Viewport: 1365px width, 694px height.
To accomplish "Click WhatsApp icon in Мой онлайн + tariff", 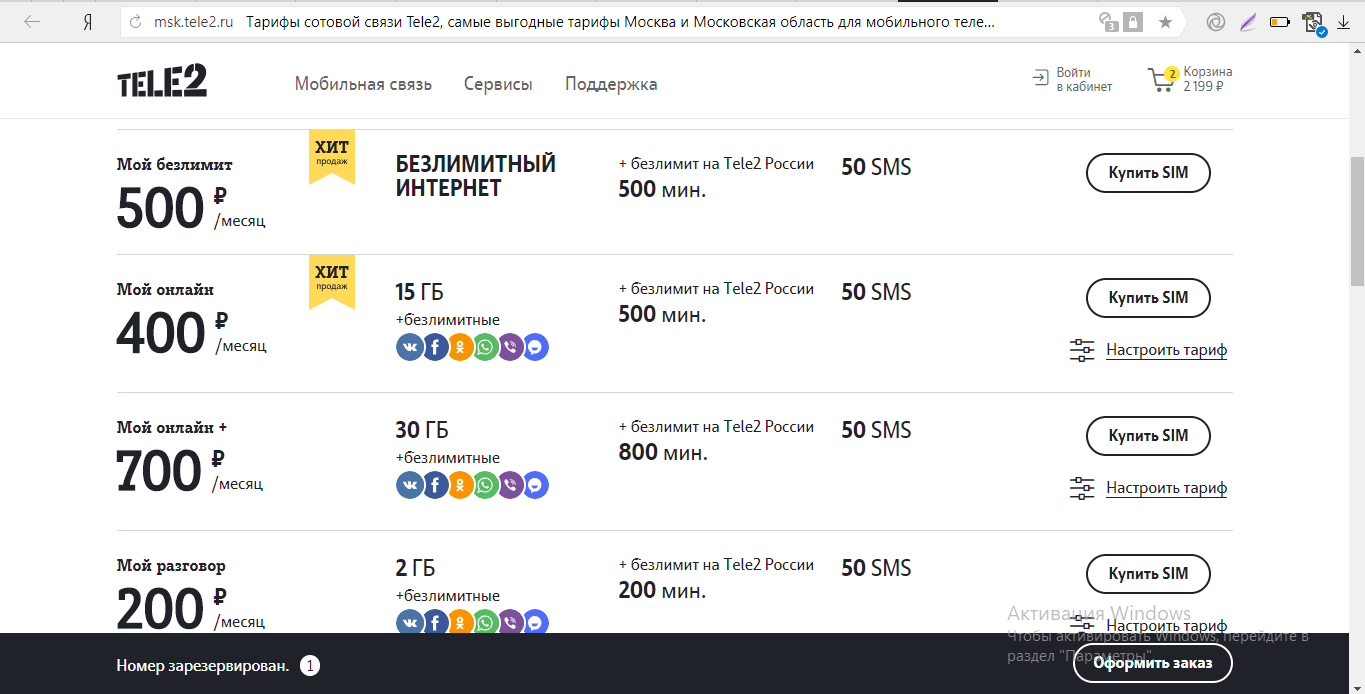I will tap(485, 485).
